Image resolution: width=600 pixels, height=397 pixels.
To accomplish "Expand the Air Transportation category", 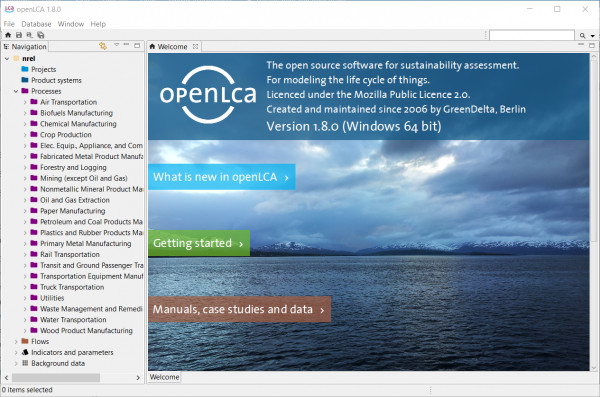I will [25, 102].
